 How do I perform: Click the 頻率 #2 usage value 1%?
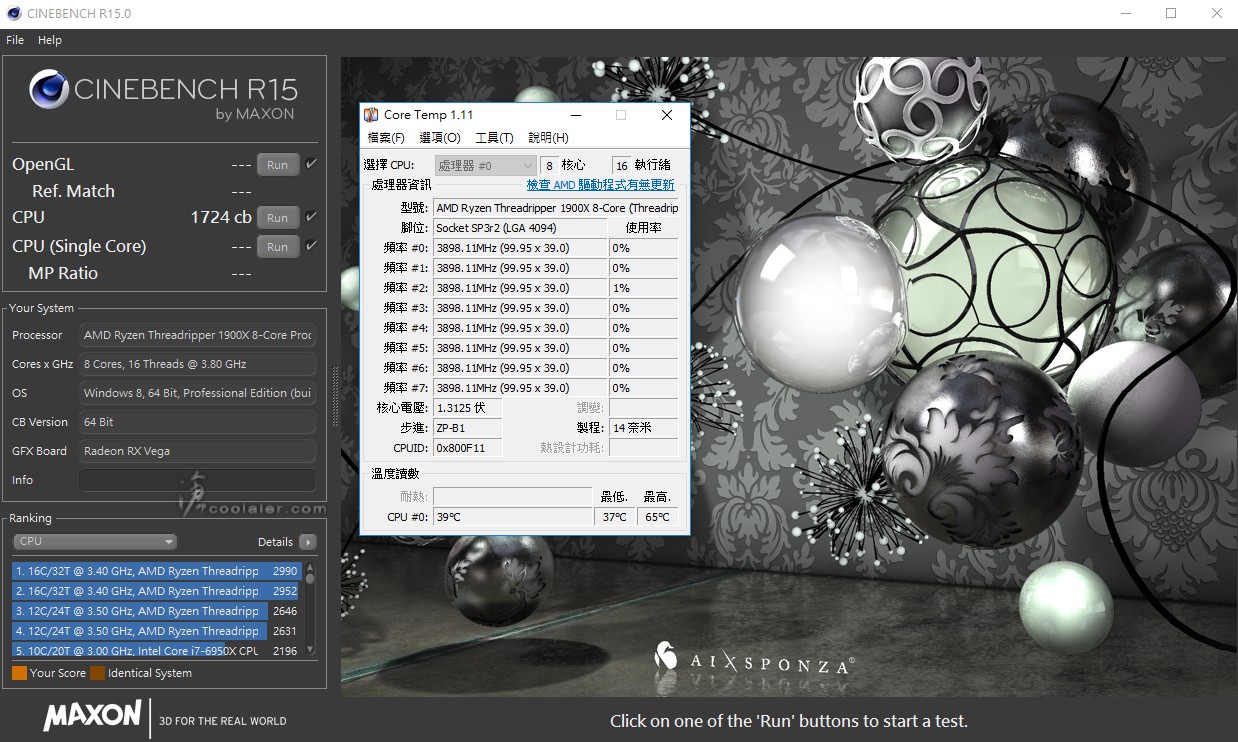click(644, 288)
